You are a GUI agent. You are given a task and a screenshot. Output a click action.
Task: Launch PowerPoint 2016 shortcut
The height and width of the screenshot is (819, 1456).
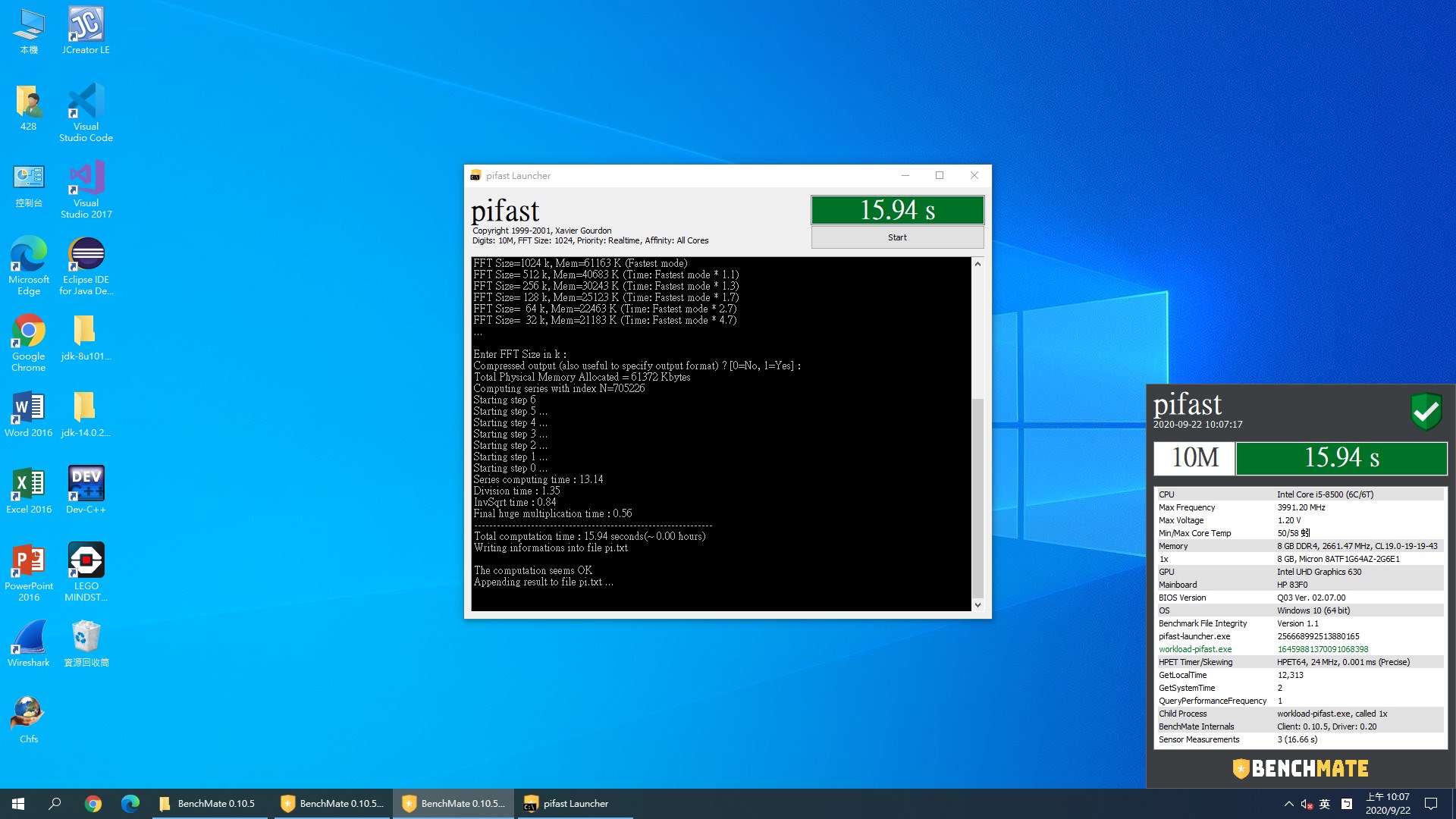[x=29, y=573]
